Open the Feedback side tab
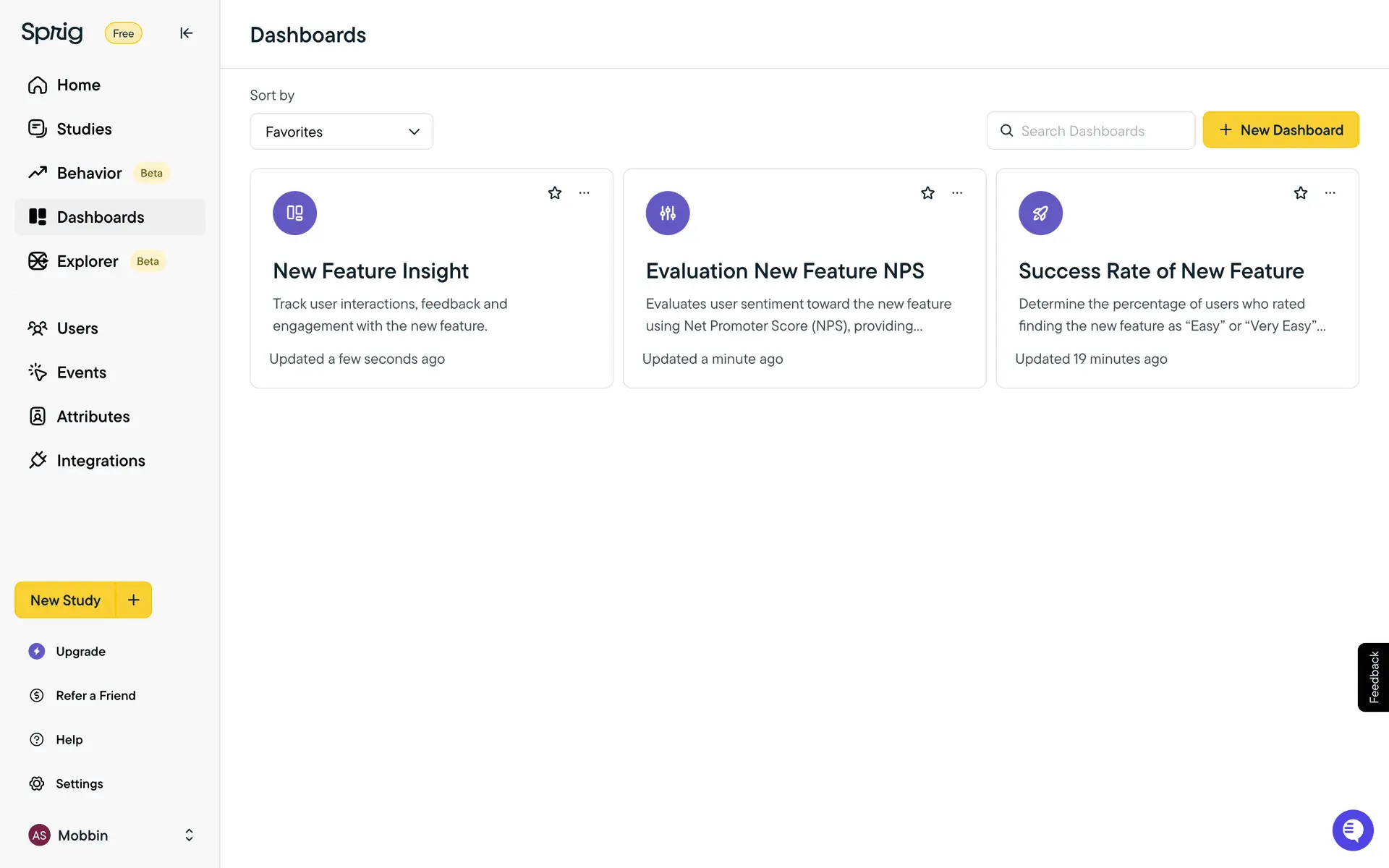The width and height of the screenshot is (1389, 868). point(1374,677)
